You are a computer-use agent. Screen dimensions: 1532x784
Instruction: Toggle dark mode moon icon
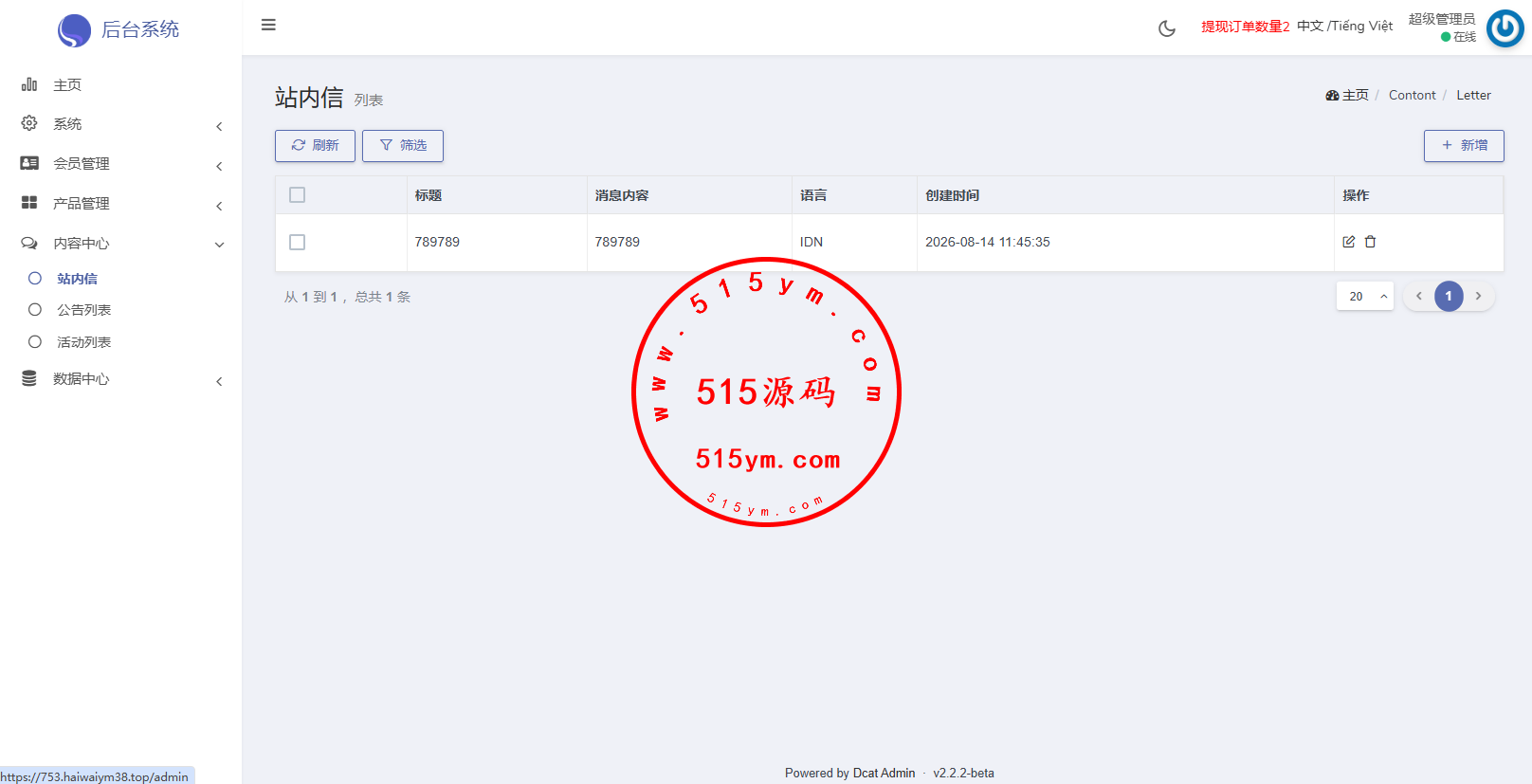(x=1167, y=28)
